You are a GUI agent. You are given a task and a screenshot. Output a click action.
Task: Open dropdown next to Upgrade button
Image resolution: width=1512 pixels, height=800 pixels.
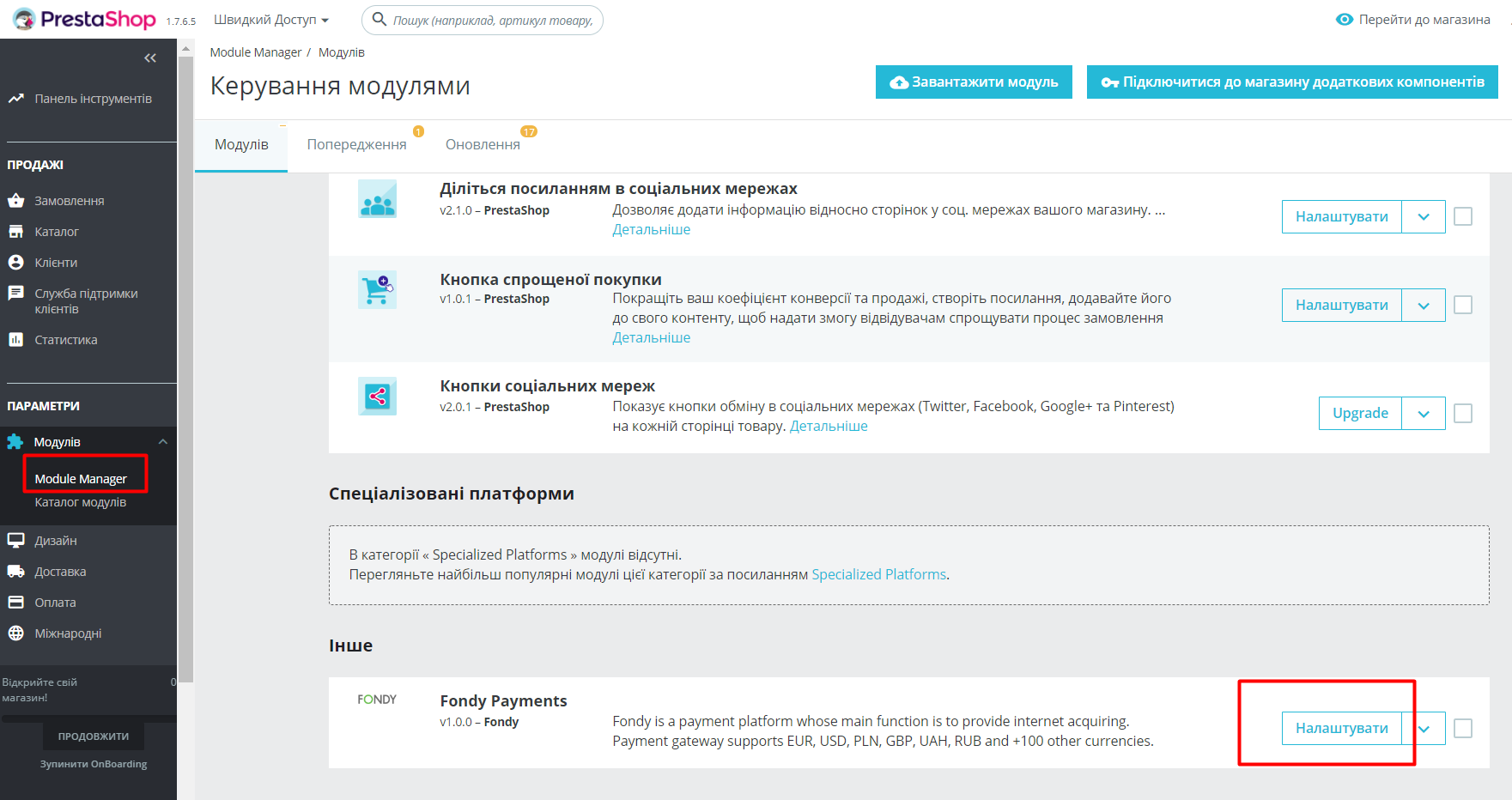pos(1424,413)
